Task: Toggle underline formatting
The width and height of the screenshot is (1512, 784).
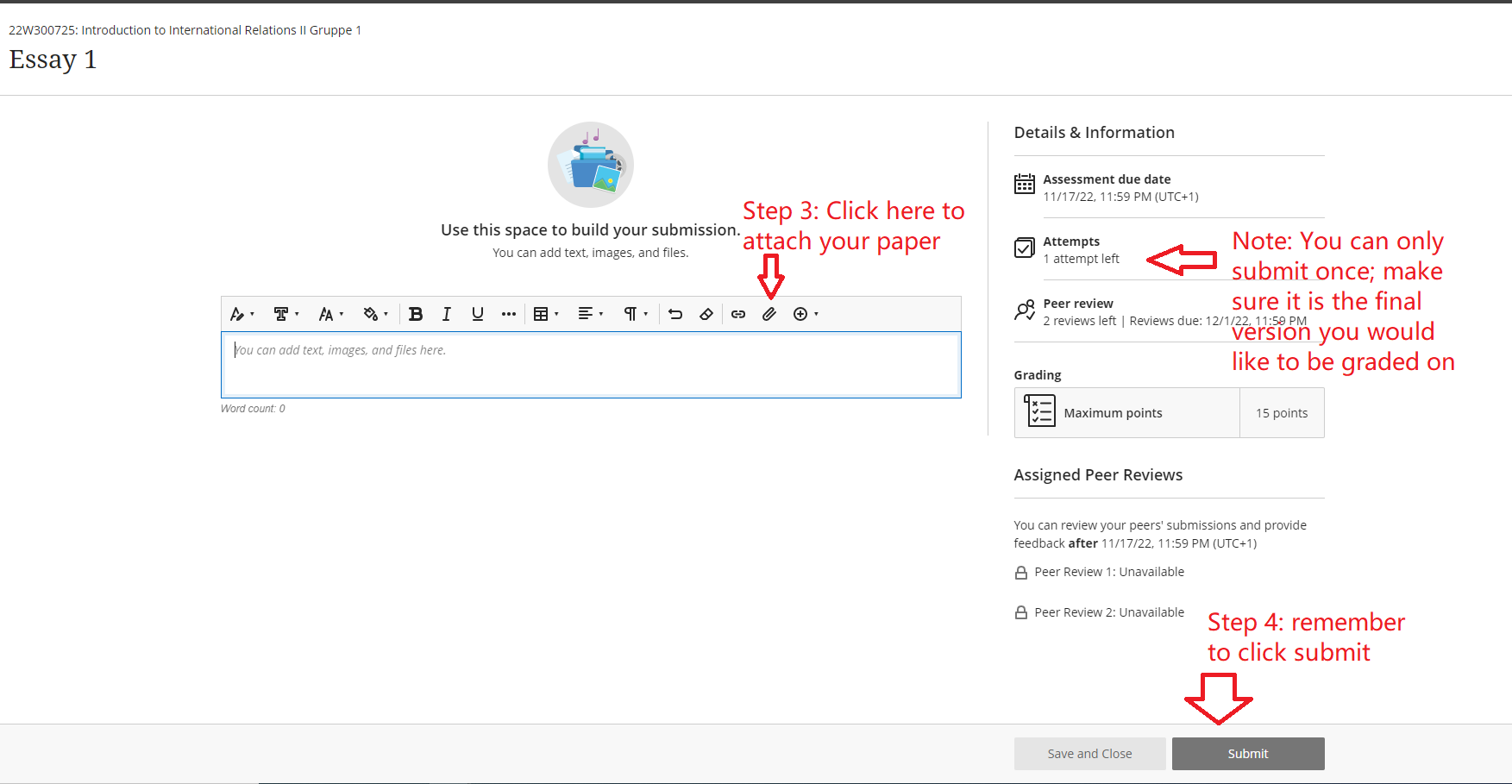Action: click(478, 314)
